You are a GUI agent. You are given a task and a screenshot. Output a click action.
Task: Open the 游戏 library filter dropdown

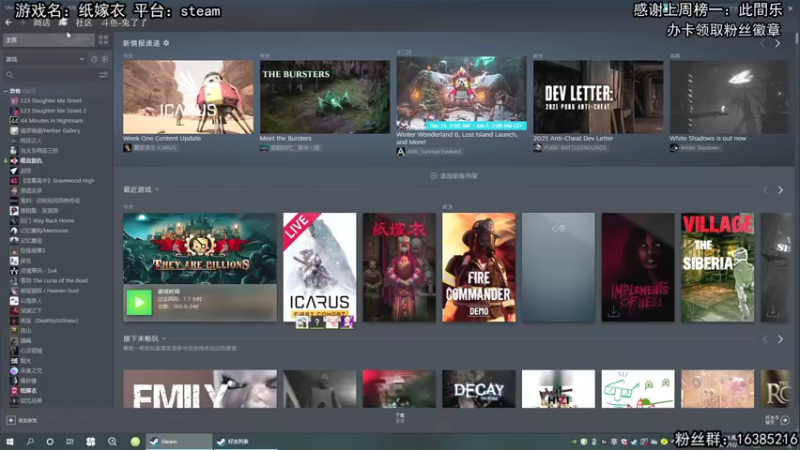tap(45, 59)
